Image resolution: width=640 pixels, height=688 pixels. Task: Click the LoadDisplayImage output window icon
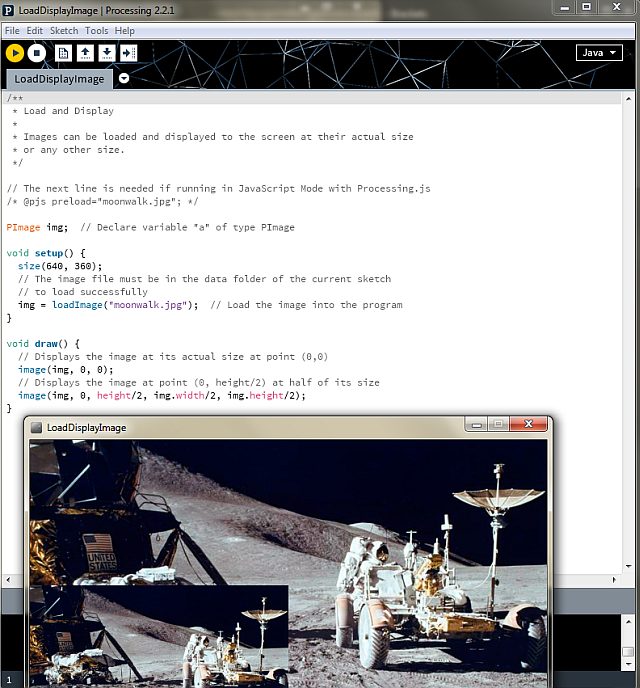36,427
